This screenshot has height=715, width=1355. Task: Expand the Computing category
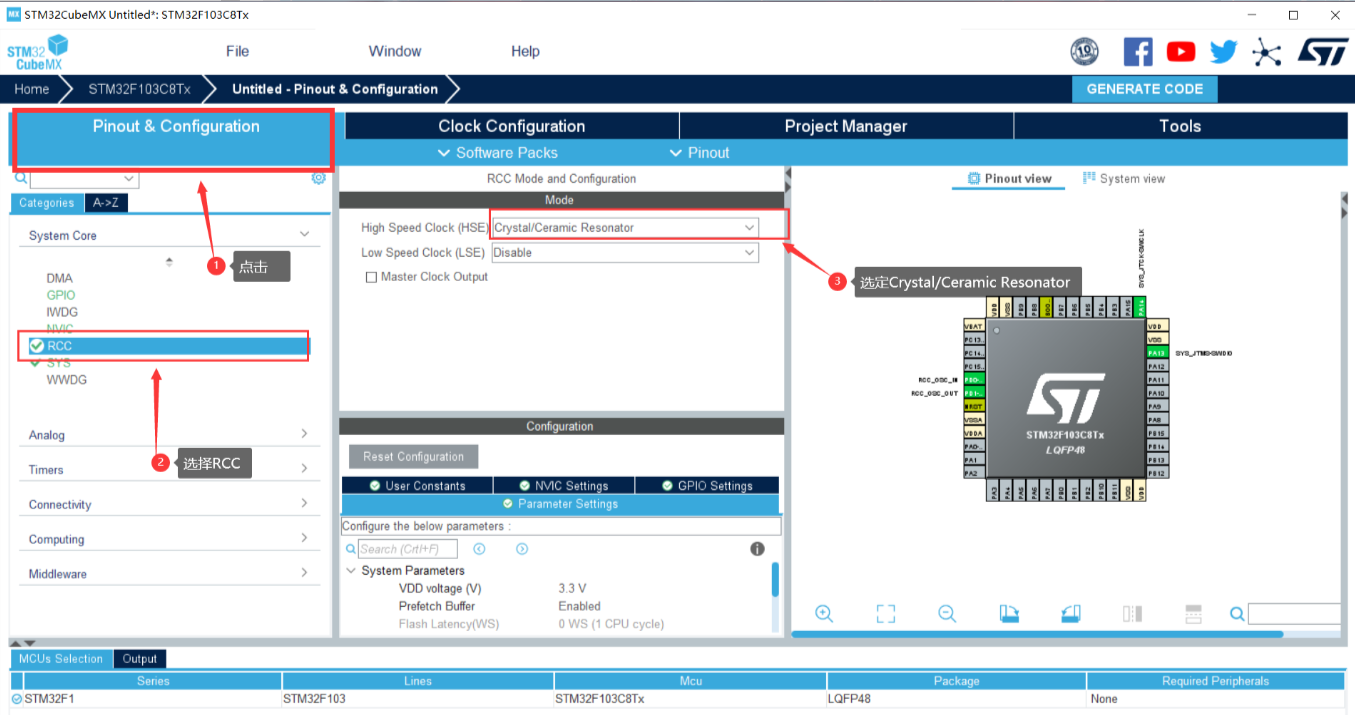click(304, 538)
